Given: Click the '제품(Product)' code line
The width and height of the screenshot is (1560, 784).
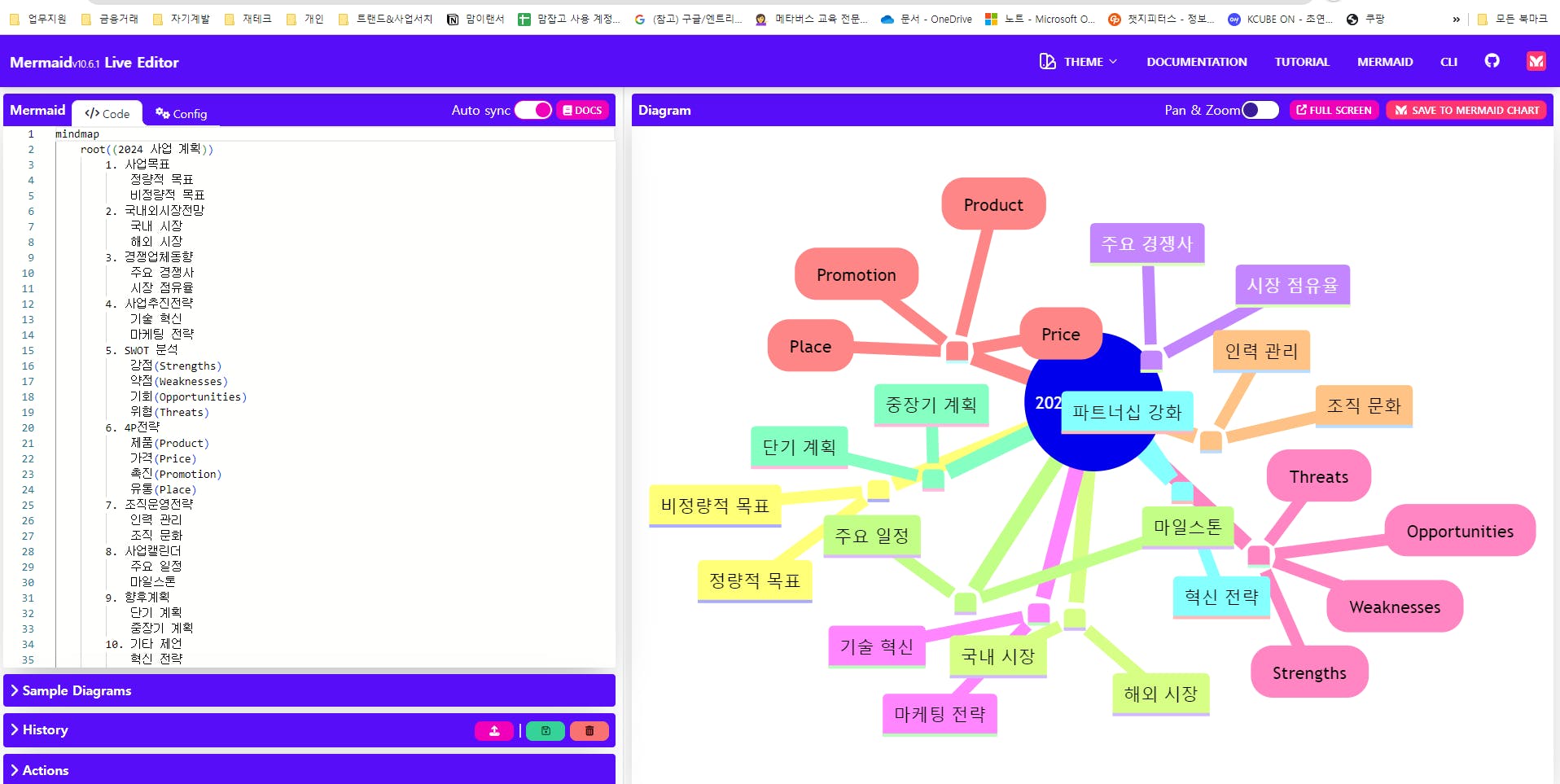Looking at the screenshot, I should point(169,443).
